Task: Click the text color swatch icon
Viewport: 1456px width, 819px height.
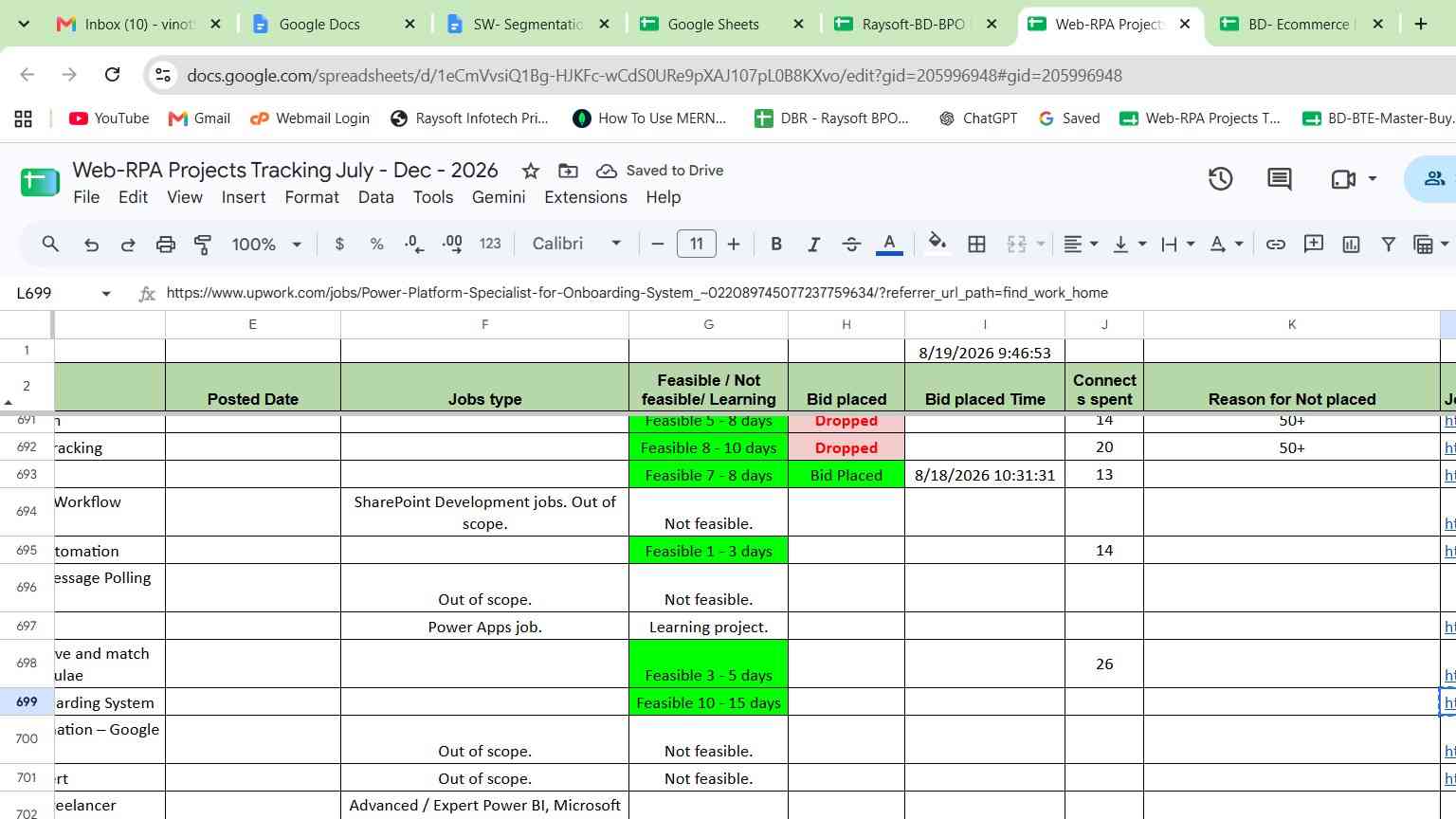Action: point(889,245)
